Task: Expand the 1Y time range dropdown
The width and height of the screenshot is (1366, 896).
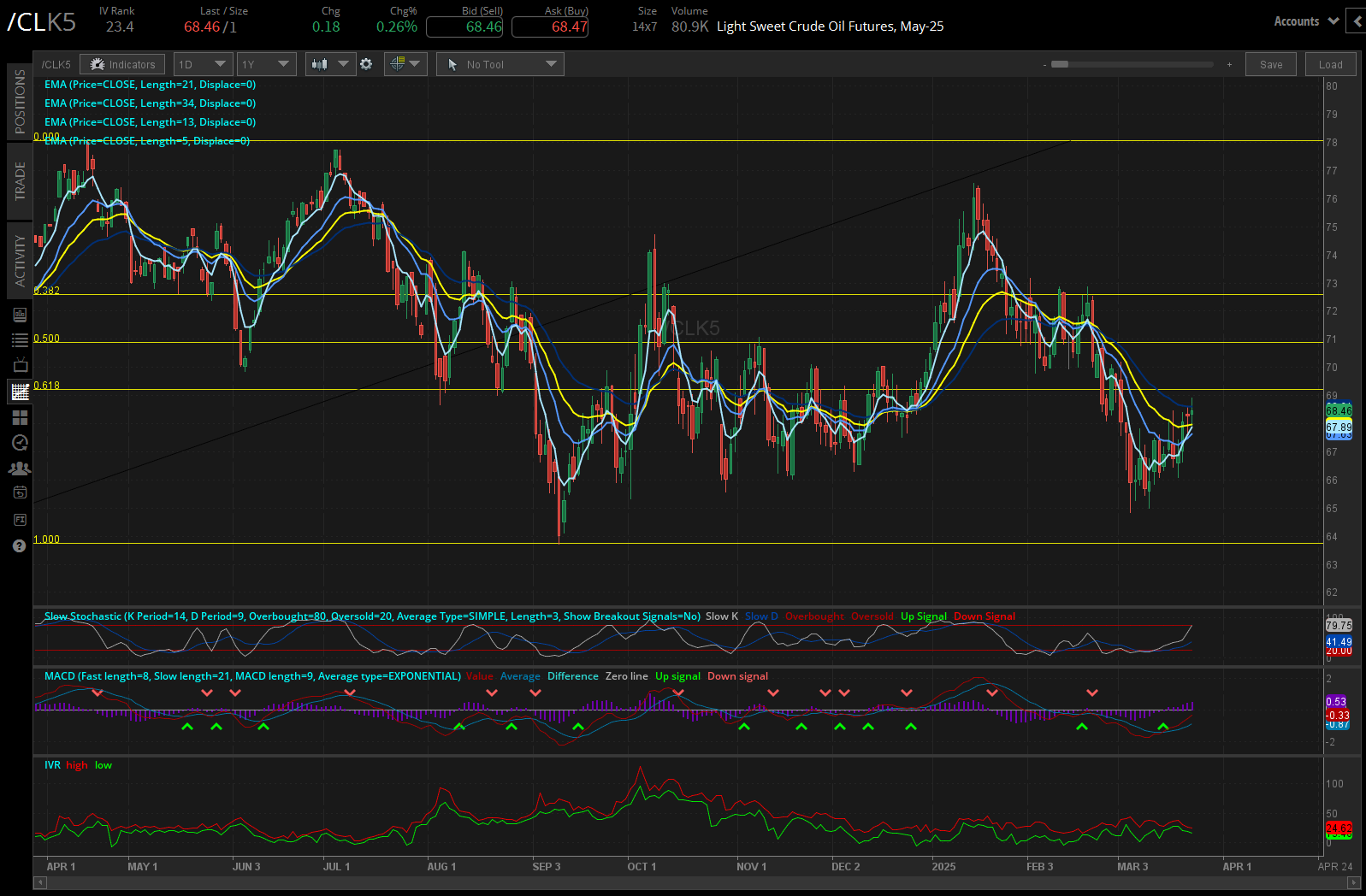Action: tap(266, 64)
